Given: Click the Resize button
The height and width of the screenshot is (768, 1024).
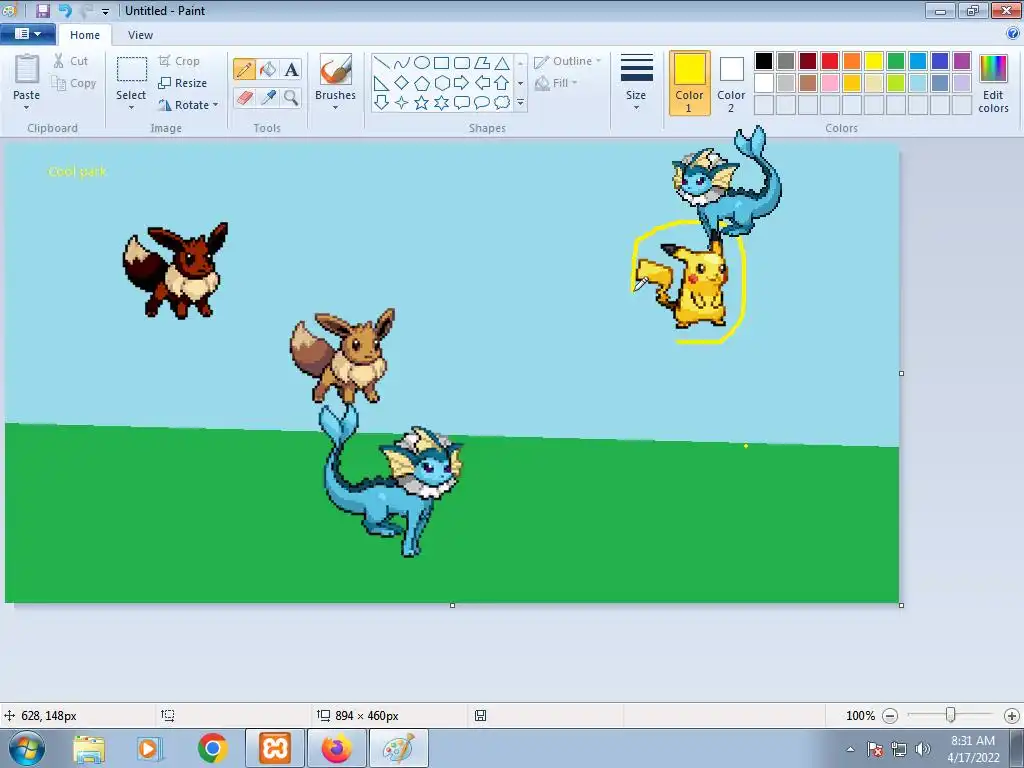Looking at the screenshot, I should (183, 83).
